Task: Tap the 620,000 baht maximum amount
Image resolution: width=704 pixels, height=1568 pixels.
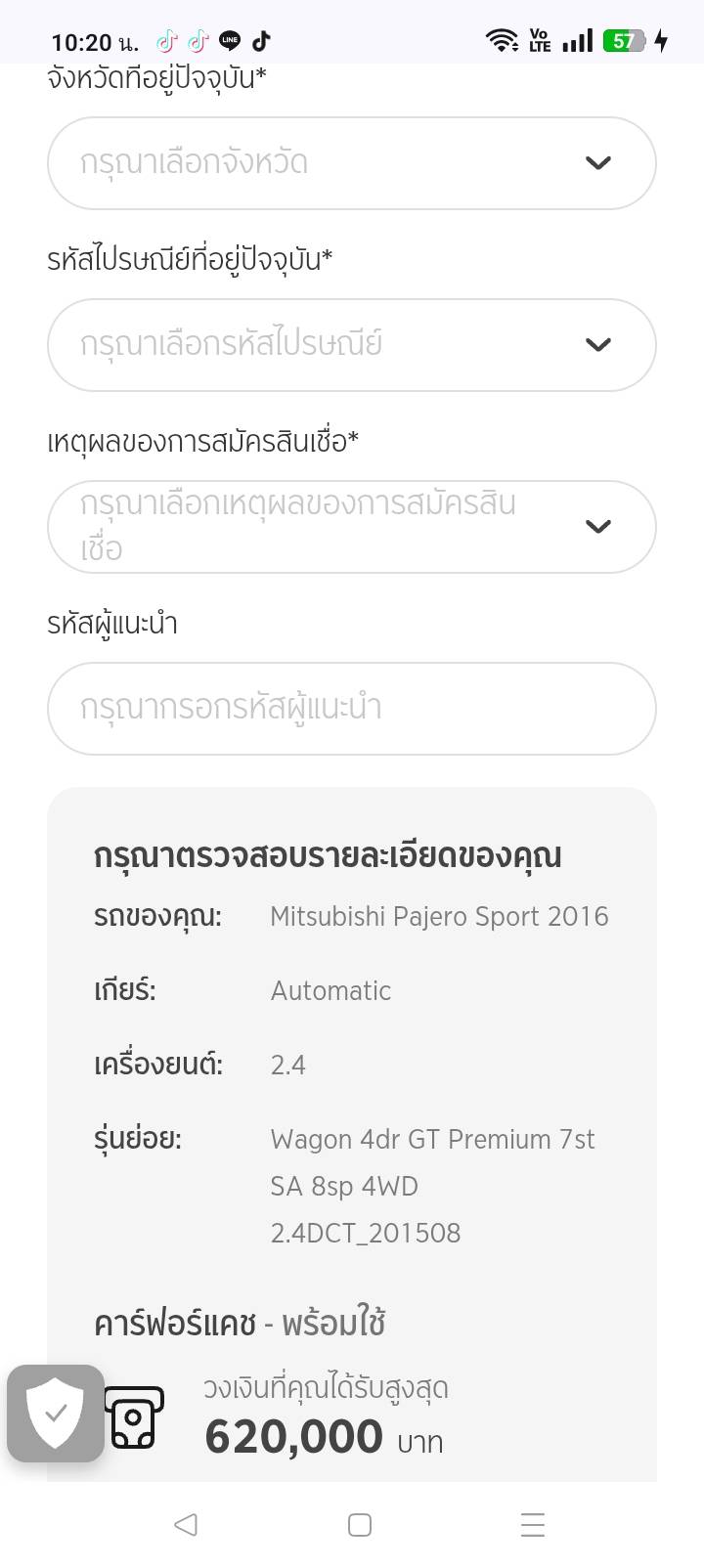Action: point(293,1437)
